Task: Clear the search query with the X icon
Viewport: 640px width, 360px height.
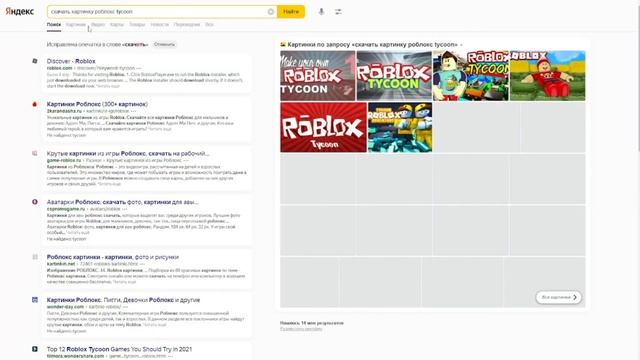Action: pos(271,11)
